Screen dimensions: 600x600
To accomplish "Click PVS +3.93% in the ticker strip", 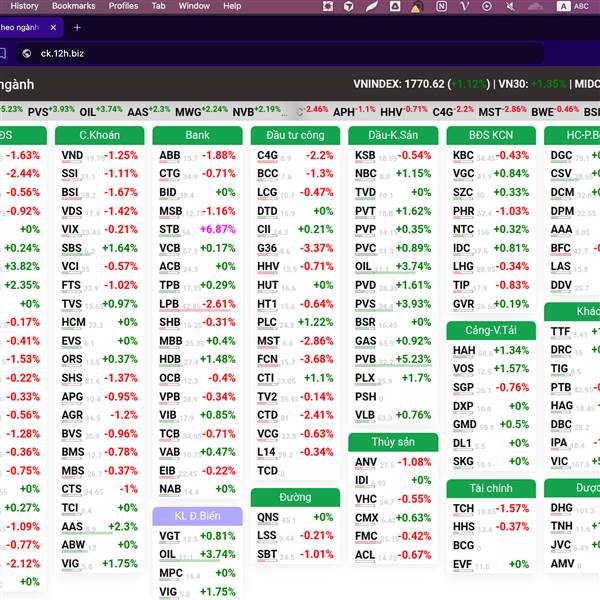I will [x=51, y=111].
